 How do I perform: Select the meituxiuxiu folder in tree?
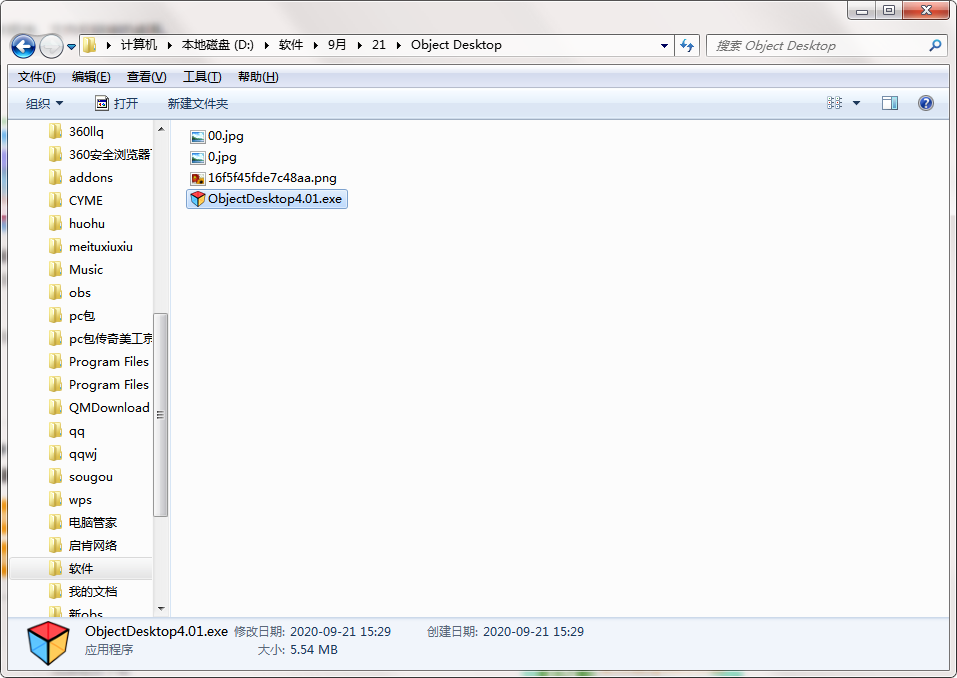101,247
